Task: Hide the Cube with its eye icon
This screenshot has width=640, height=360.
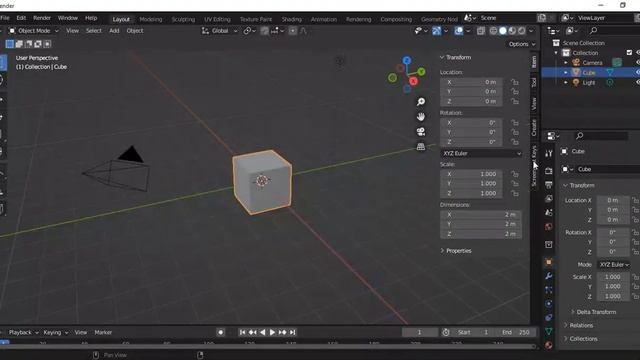Action: point(638,72)
